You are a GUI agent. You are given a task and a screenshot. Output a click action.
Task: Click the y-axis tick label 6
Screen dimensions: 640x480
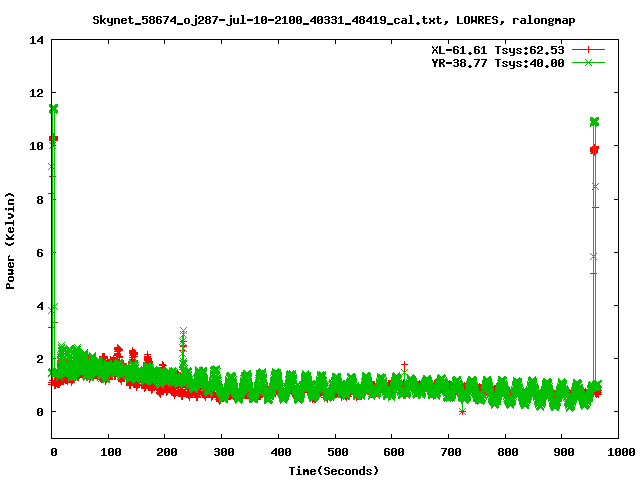(x=40, y=253)
